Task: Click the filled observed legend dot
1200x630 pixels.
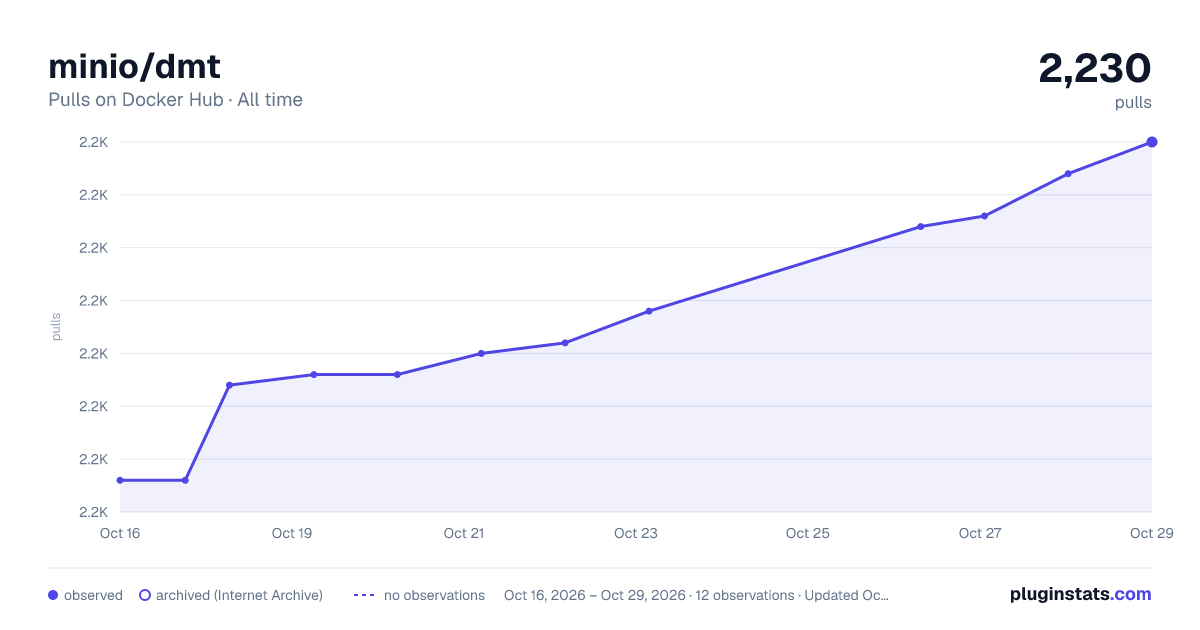Action: (x=53, y=595)
